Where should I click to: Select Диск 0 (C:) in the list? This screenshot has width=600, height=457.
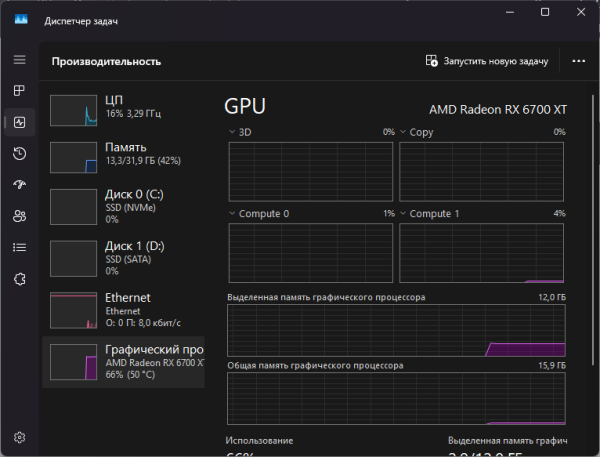124,205
